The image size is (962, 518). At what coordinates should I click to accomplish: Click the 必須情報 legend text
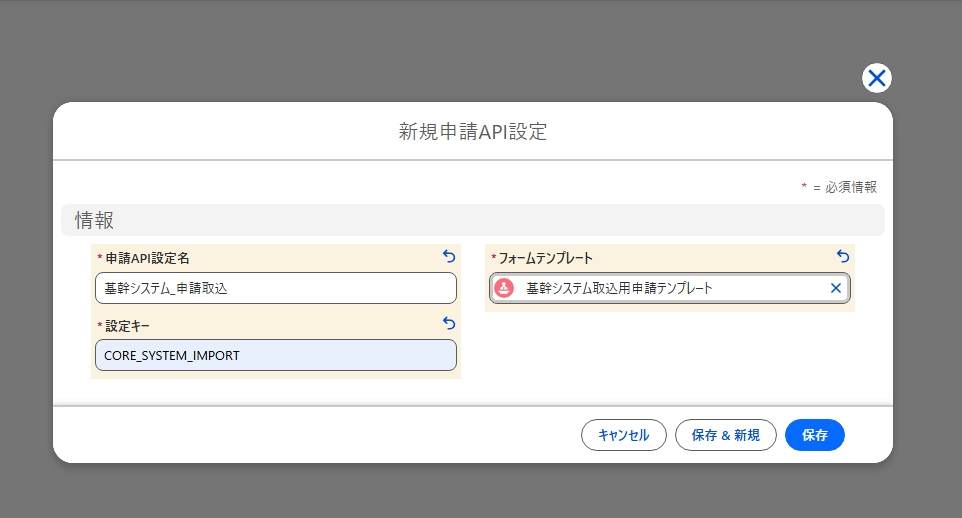[850, 187]
